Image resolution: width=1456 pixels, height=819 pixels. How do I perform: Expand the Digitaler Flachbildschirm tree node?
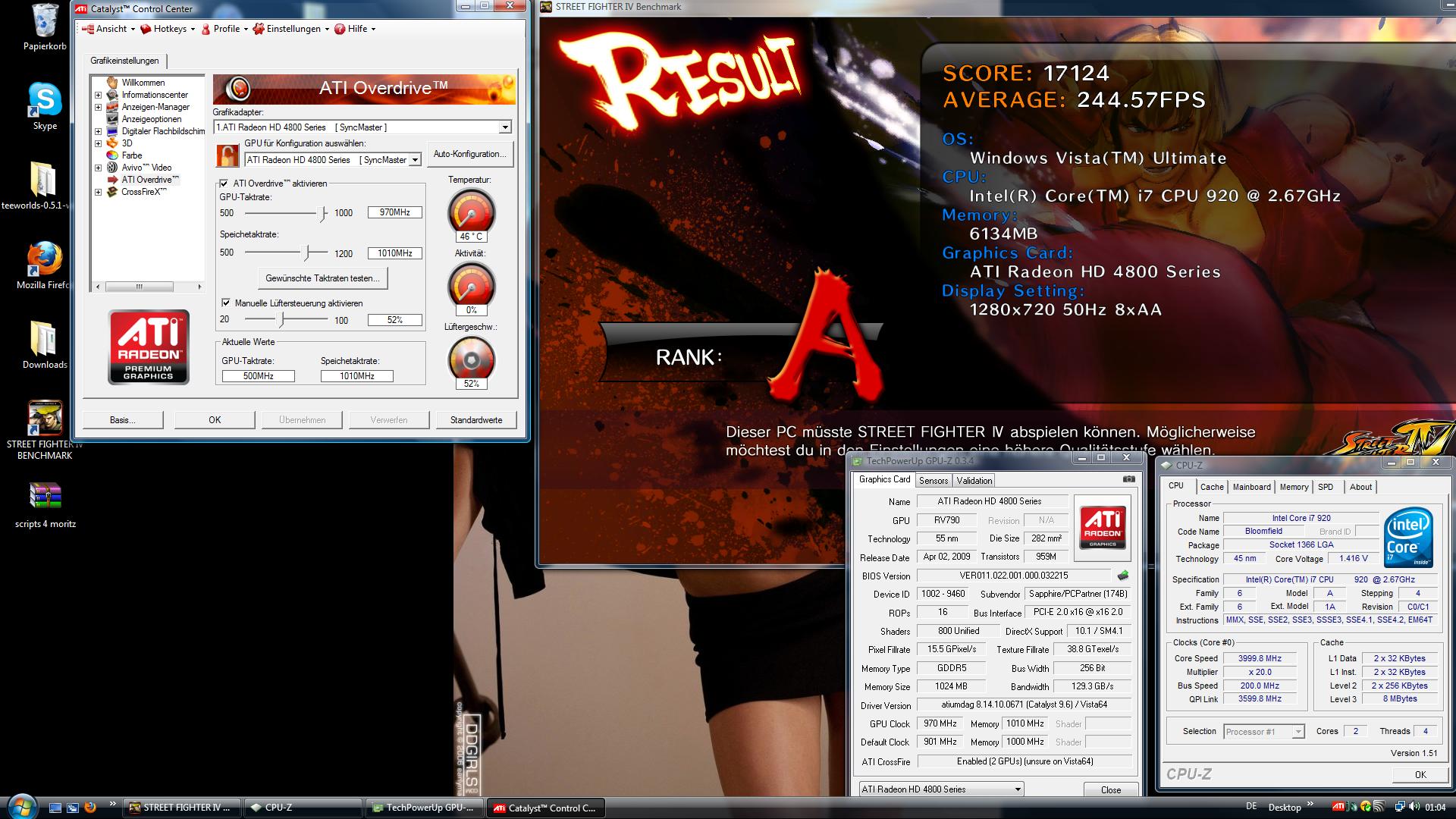pos(98,131)
